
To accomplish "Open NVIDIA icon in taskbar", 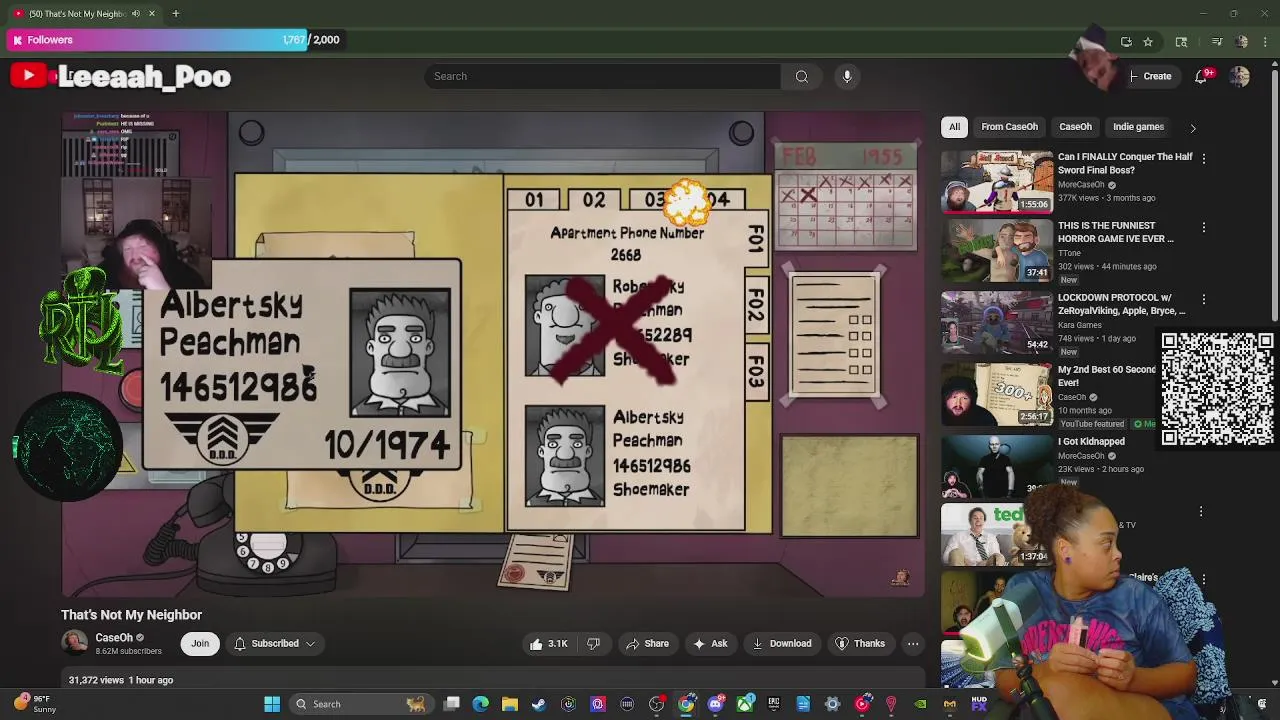I will (920, 704).
